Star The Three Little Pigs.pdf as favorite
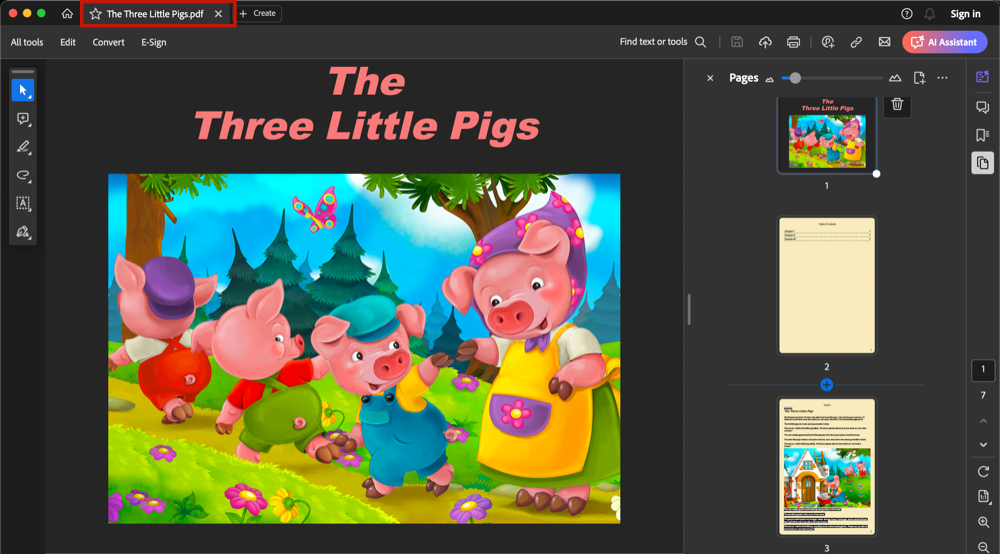Image resolution: width=1000 pixels, height=554 pixels. click(96, 14)
